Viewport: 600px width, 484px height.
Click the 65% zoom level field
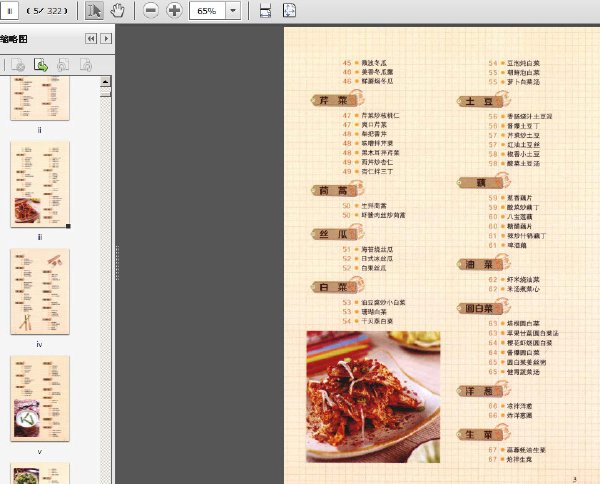tap(207, 11)
